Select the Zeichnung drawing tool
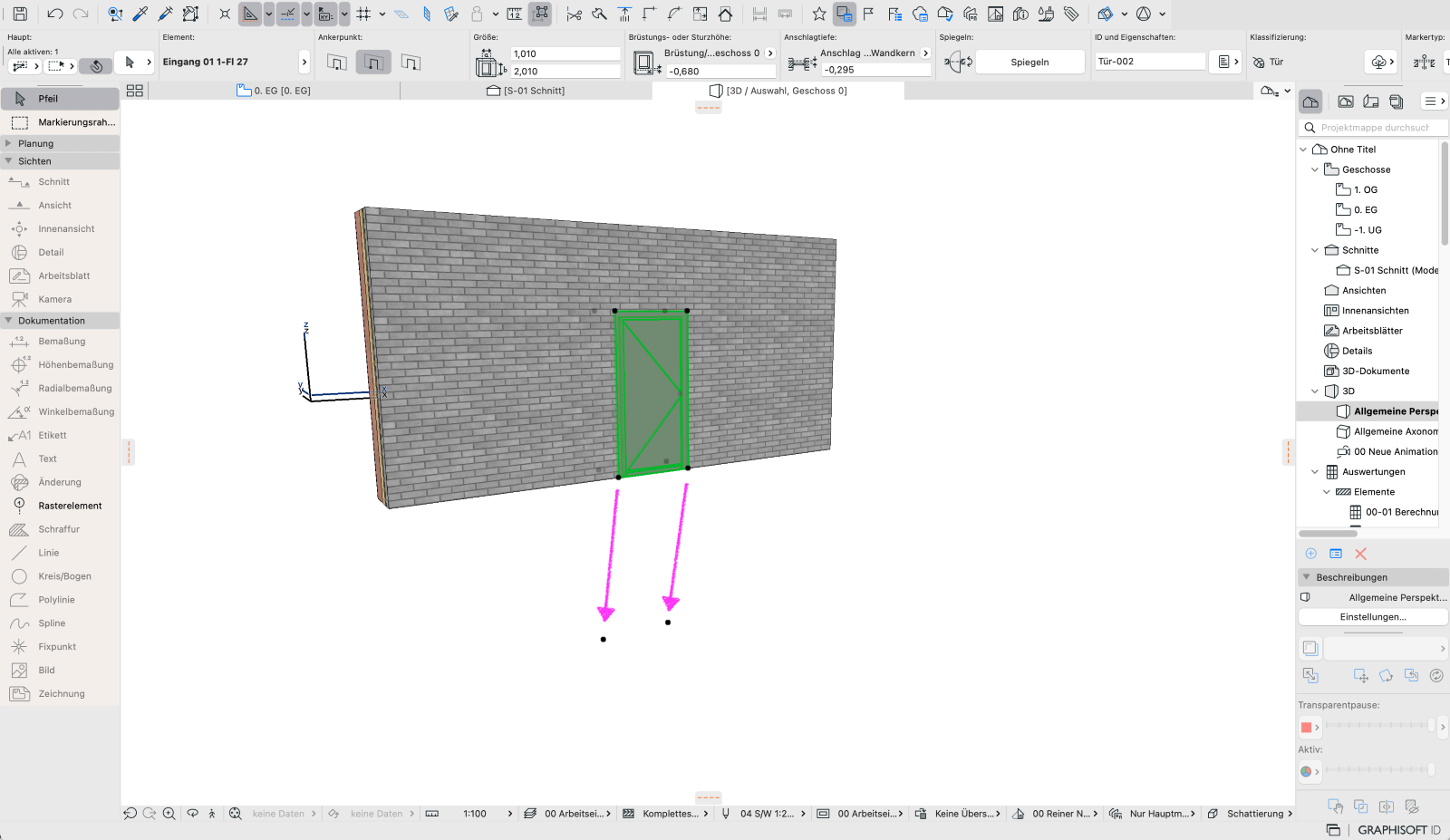The height and width of the screenshot is (840, 1450). click(60, 694)
